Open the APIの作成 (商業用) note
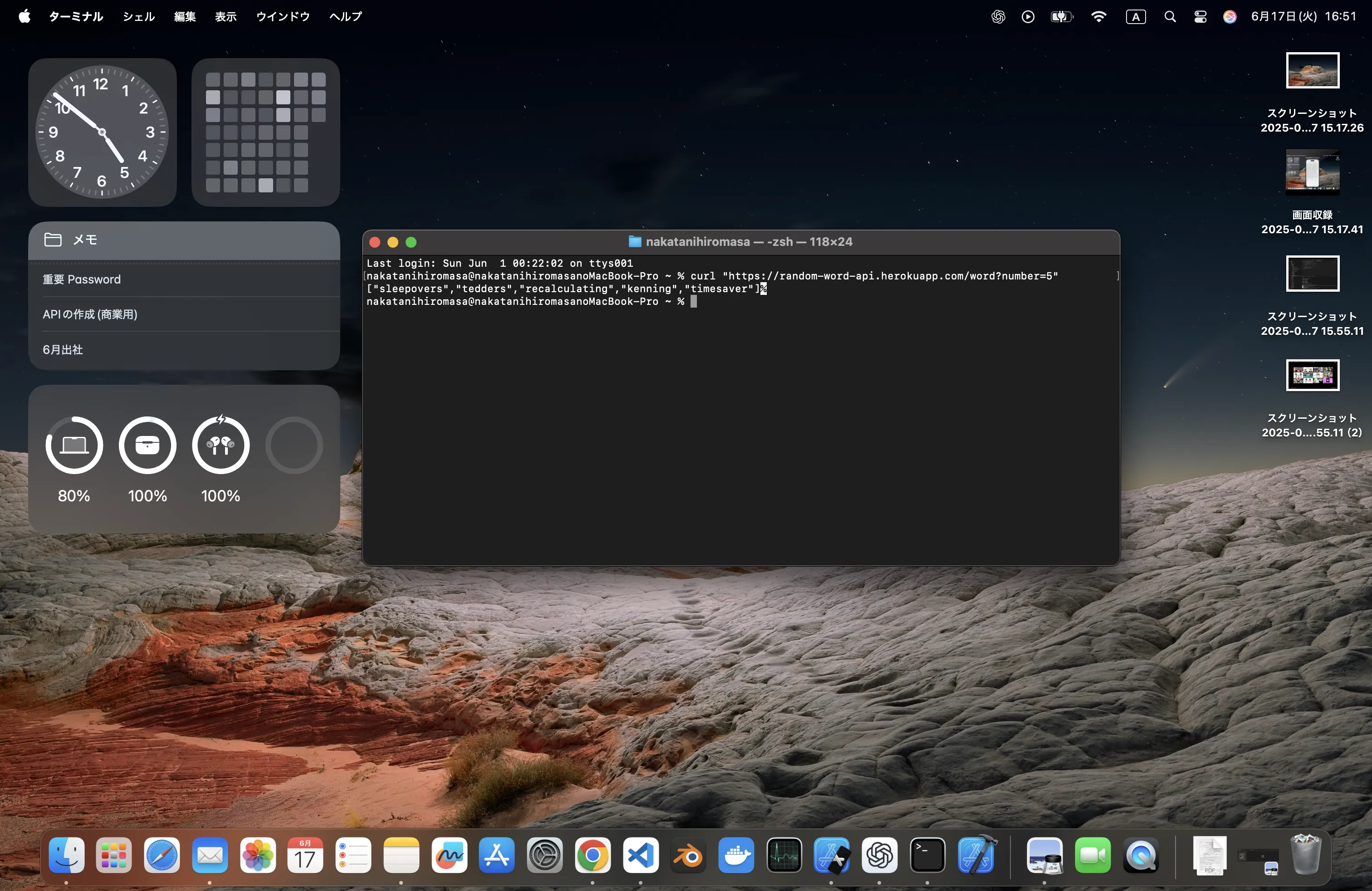The width and height of the screenshot is (1372, 891). (90, 314)
